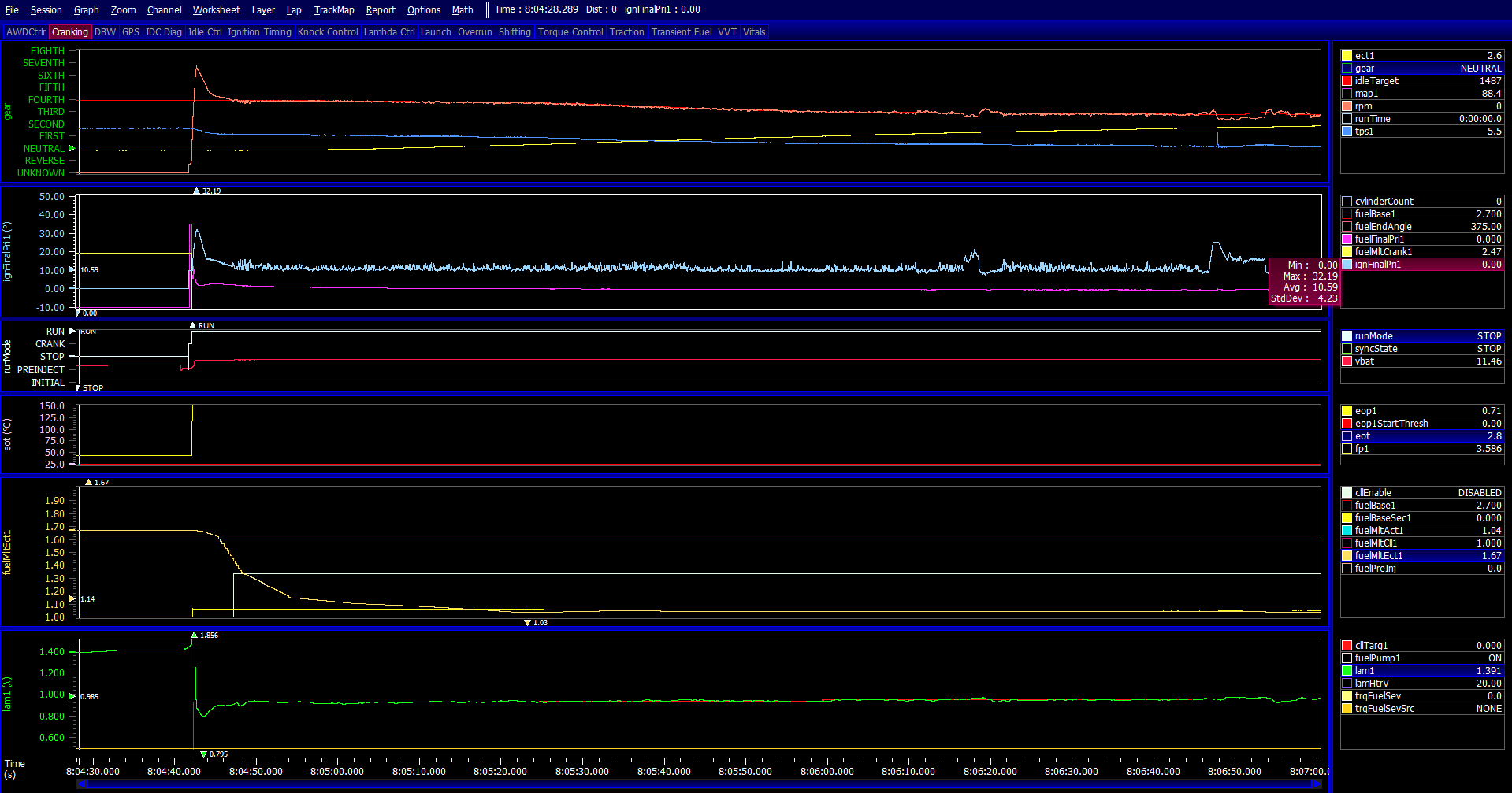Open the Session menu

click(x=46, y=9)
